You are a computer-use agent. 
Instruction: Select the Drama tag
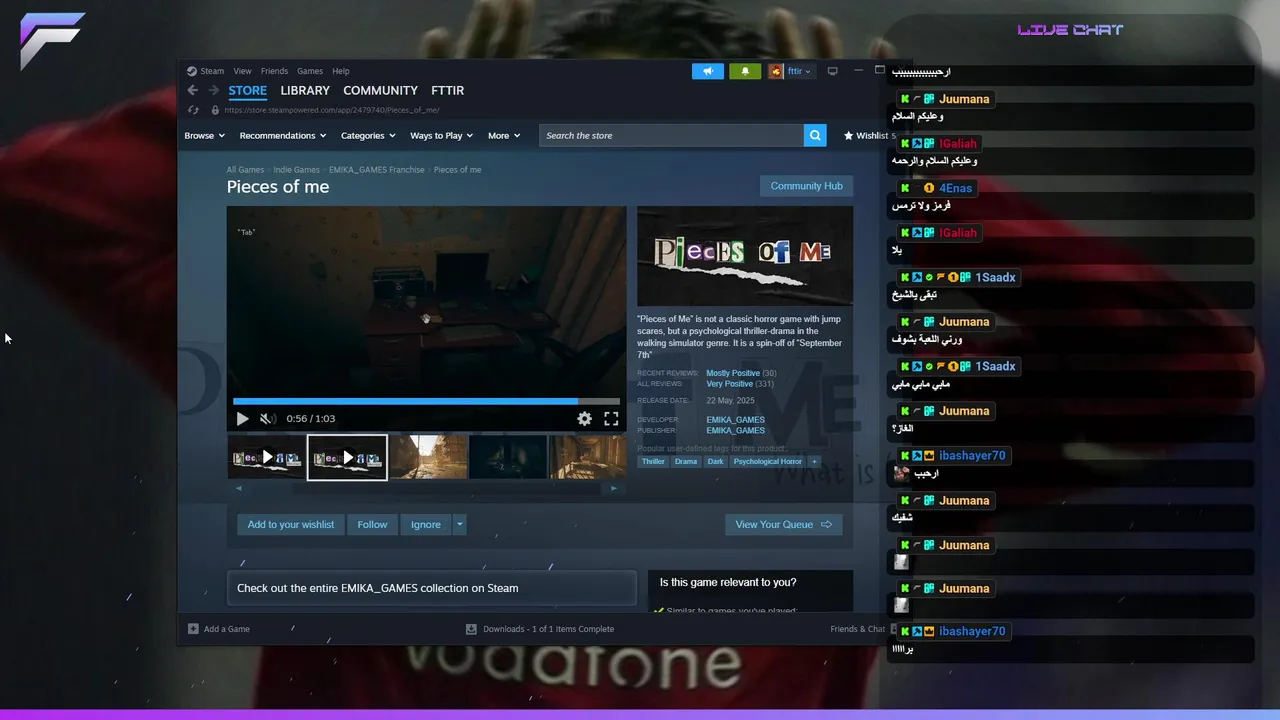pos(686,461)
